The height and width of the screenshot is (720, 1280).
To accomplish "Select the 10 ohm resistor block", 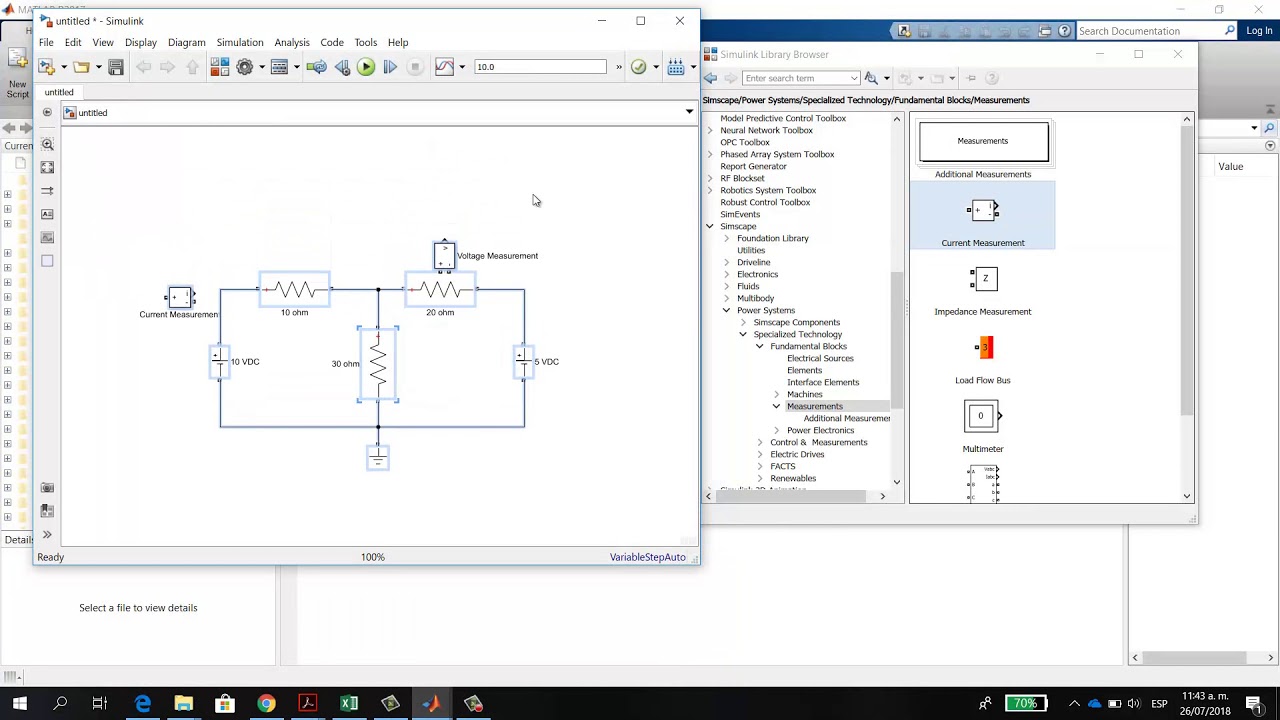I will point(294,290).
